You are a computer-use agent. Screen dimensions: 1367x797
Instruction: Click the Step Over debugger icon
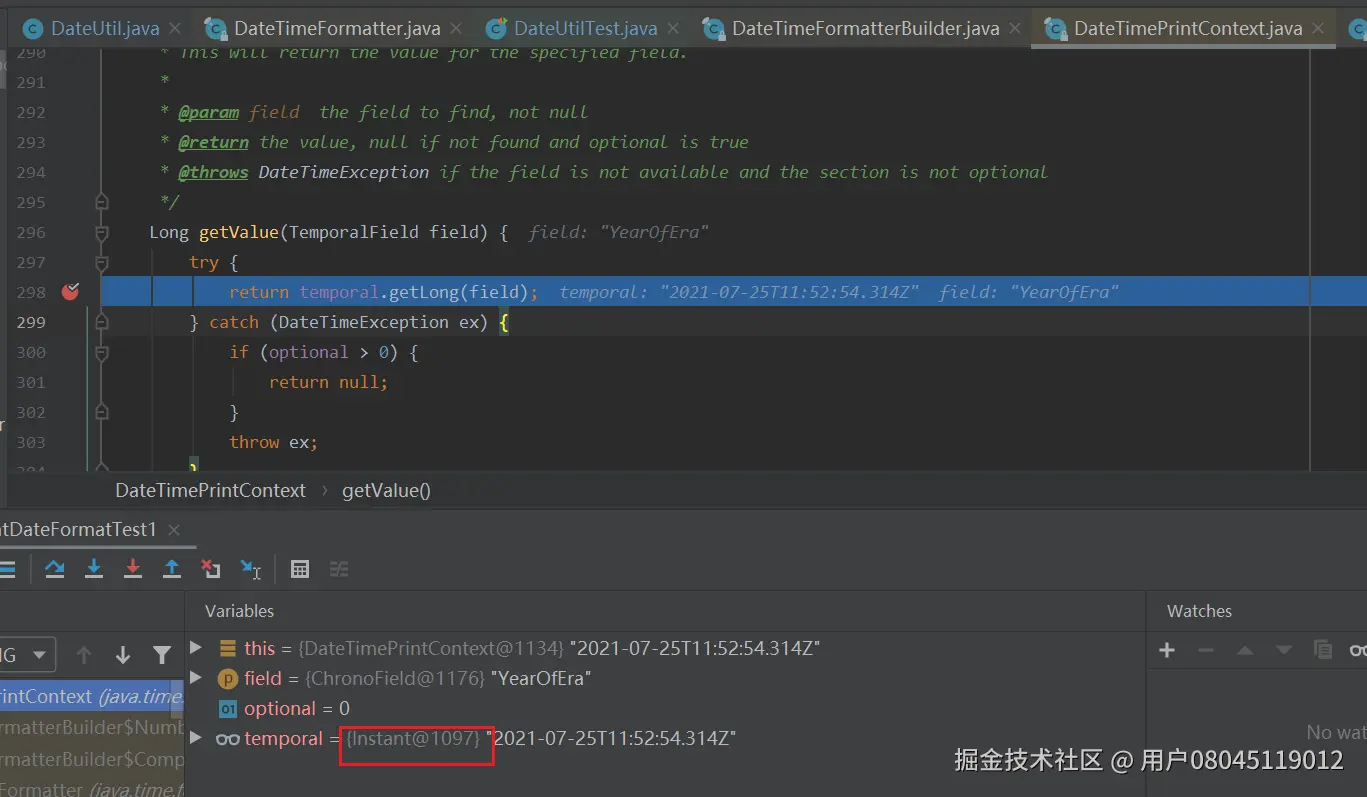(55, 569)
